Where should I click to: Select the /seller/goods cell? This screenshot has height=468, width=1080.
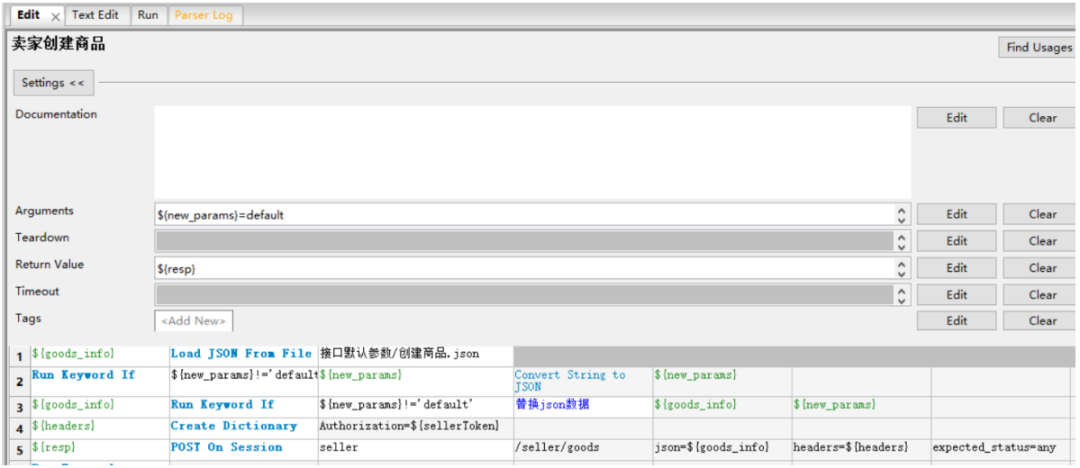tap(583, 449)
